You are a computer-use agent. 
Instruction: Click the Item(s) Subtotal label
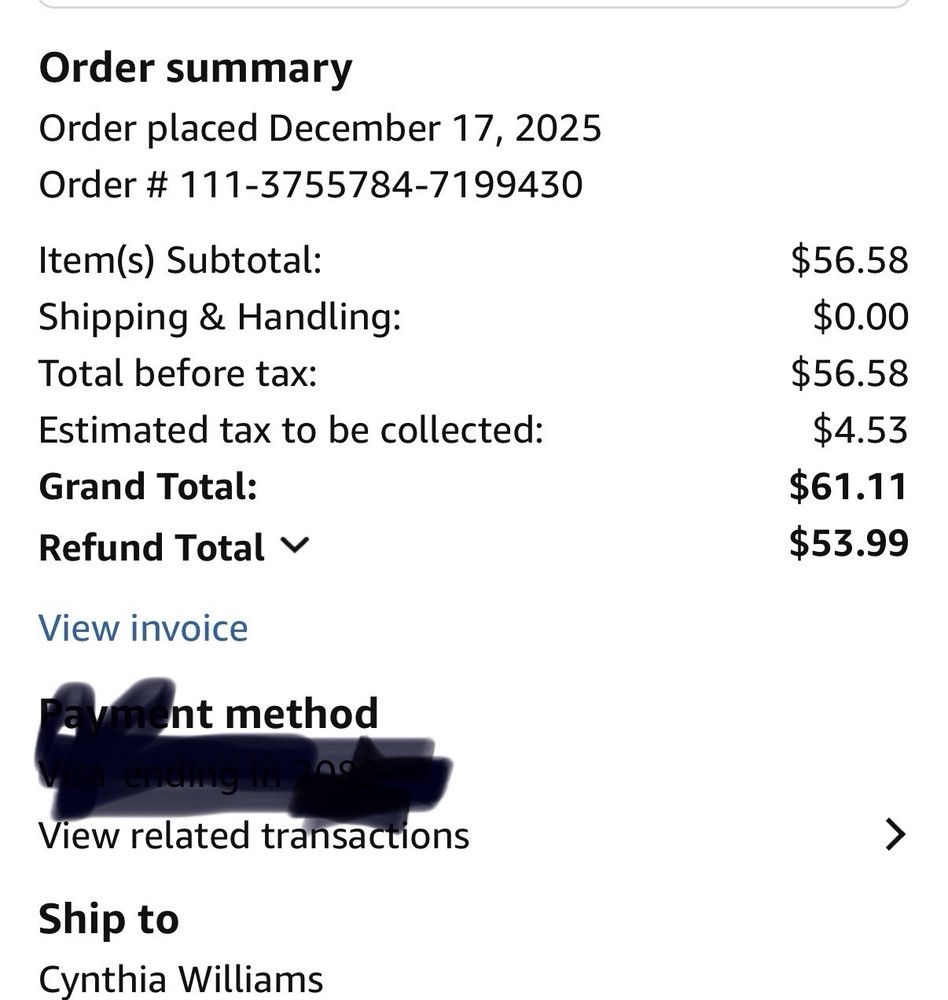coord(180,260)
